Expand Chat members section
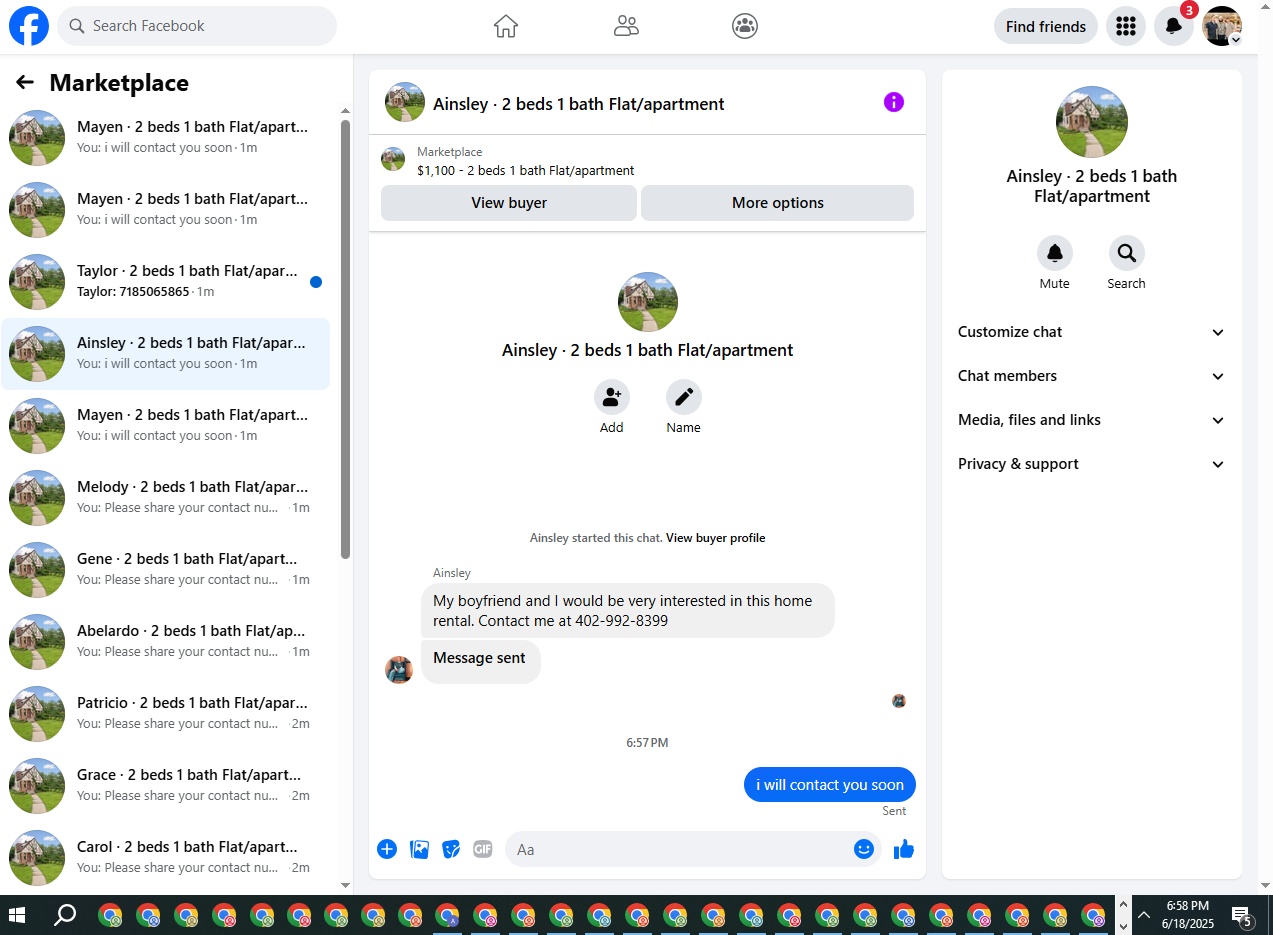This screenshot has height=935, width=1273. 1092,376
